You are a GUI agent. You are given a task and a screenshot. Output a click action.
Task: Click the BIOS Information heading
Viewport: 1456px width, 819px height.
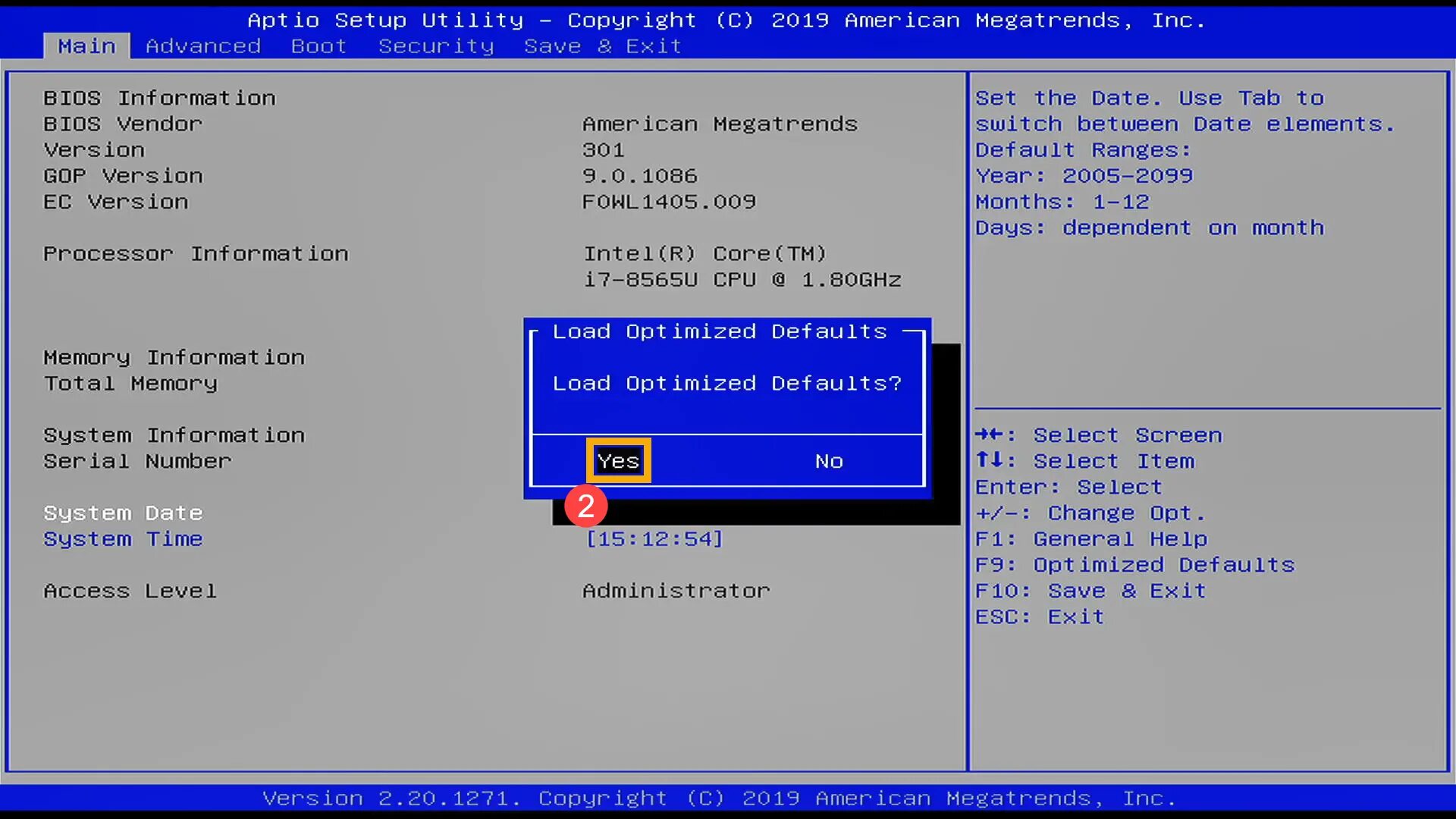[x=159, y=98]
